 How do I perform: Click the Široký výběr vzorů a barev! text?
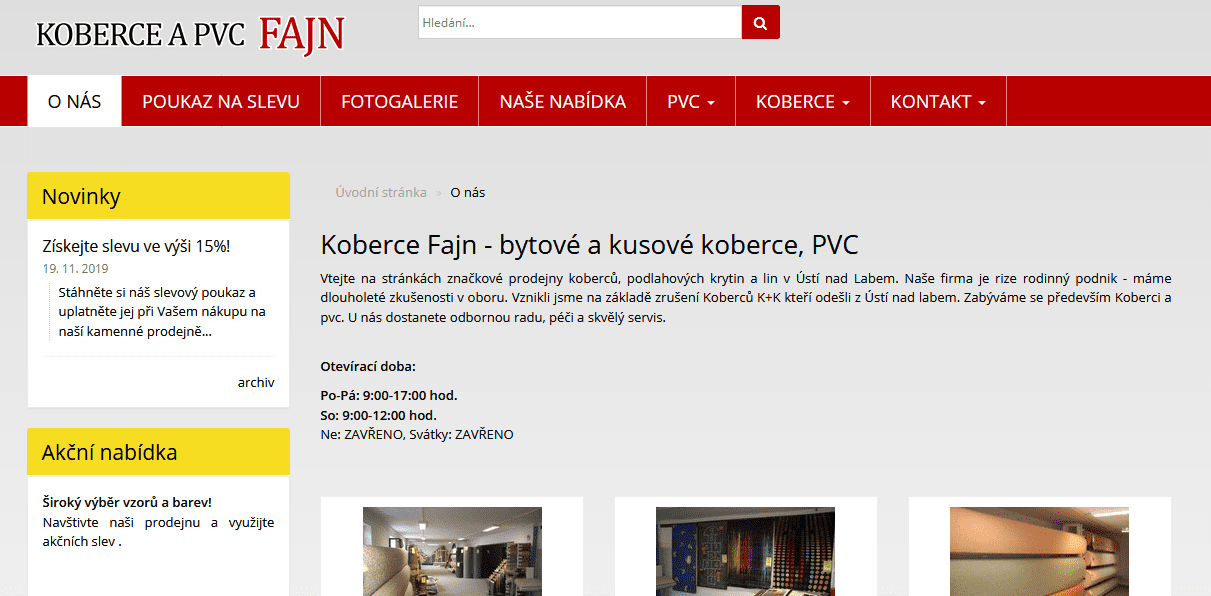pyautogui.click(x=127, y=502)
